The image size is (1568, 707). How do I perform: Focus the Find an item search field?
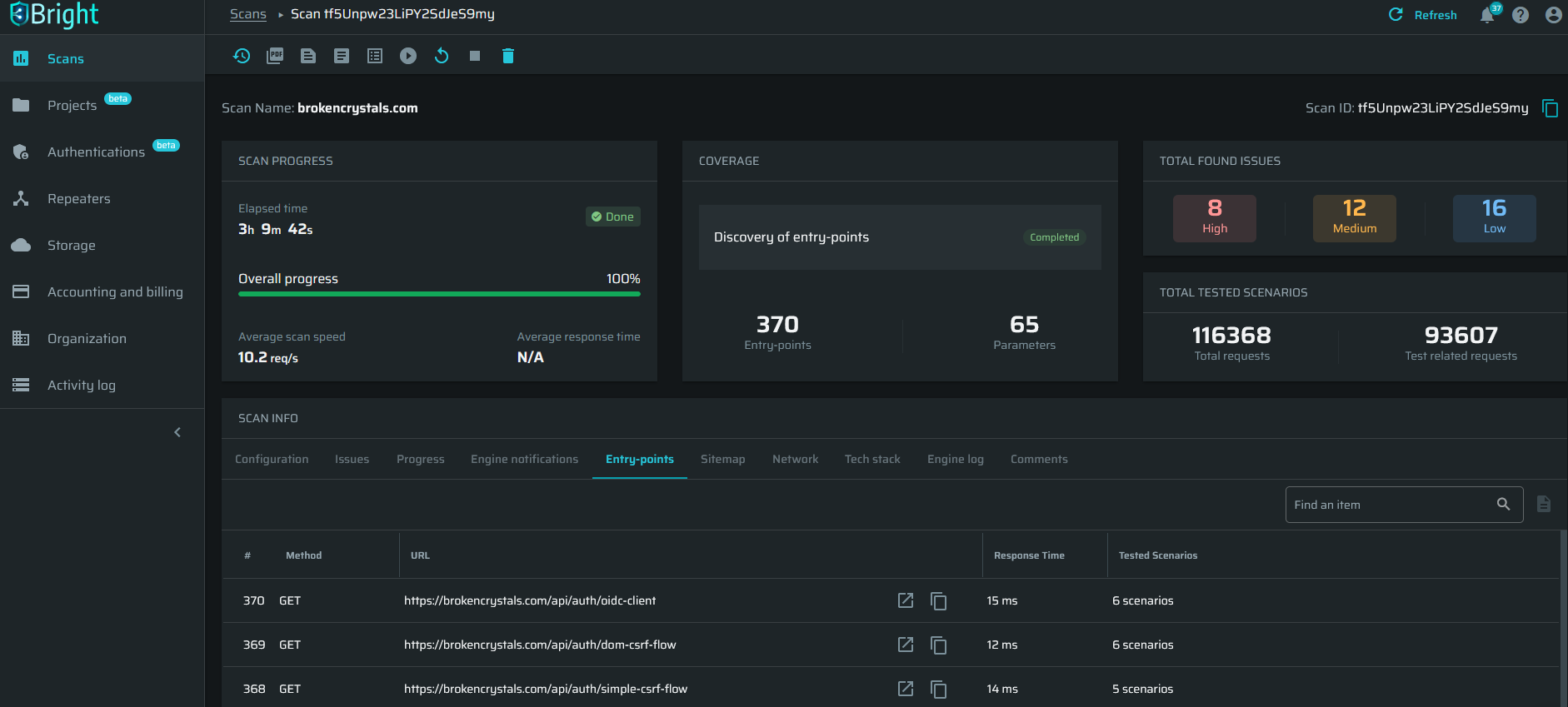click(1391, 505)
